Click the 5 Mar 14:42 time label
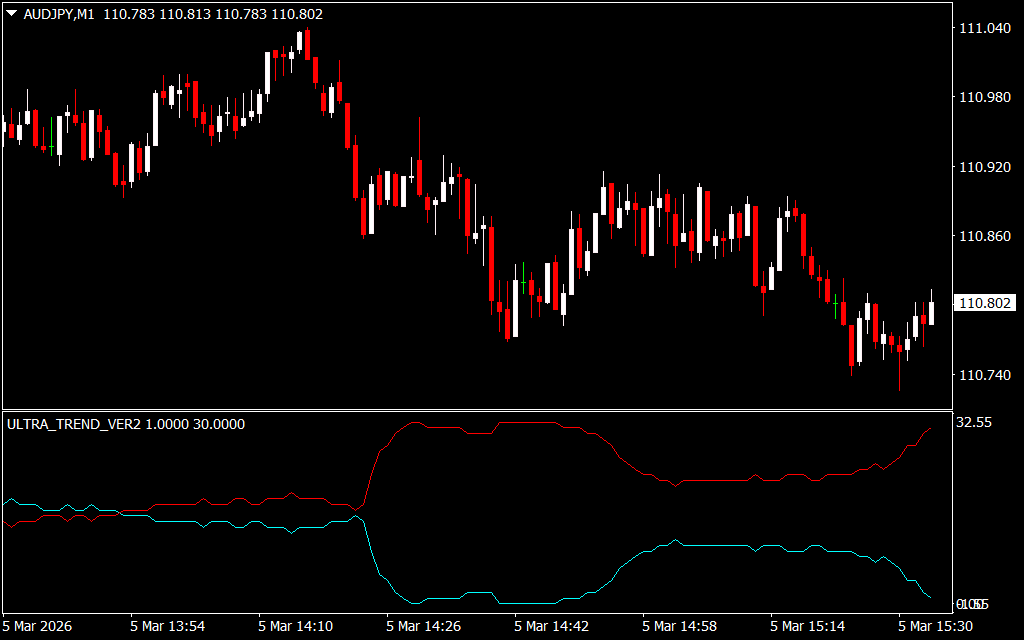Screen dimensions: 1024x640 click(552, 626)
